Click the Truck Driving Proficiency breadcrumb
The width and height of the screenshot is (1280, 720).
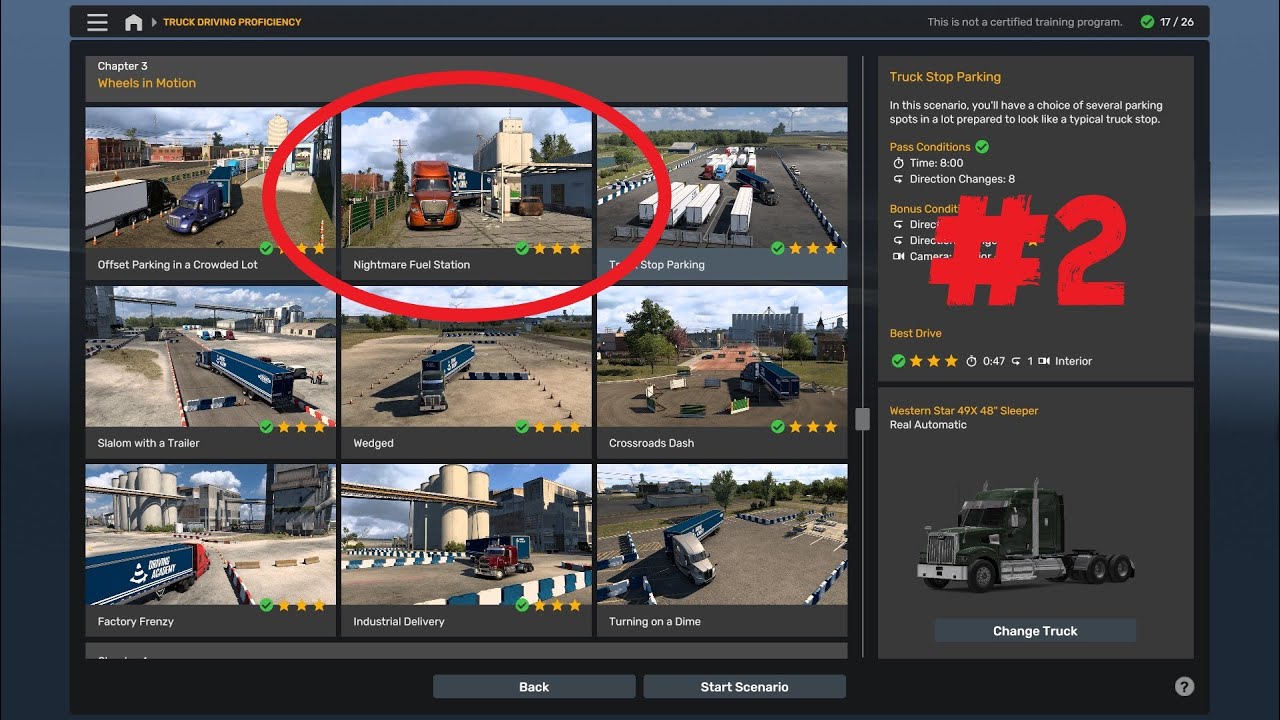(232, 22)
